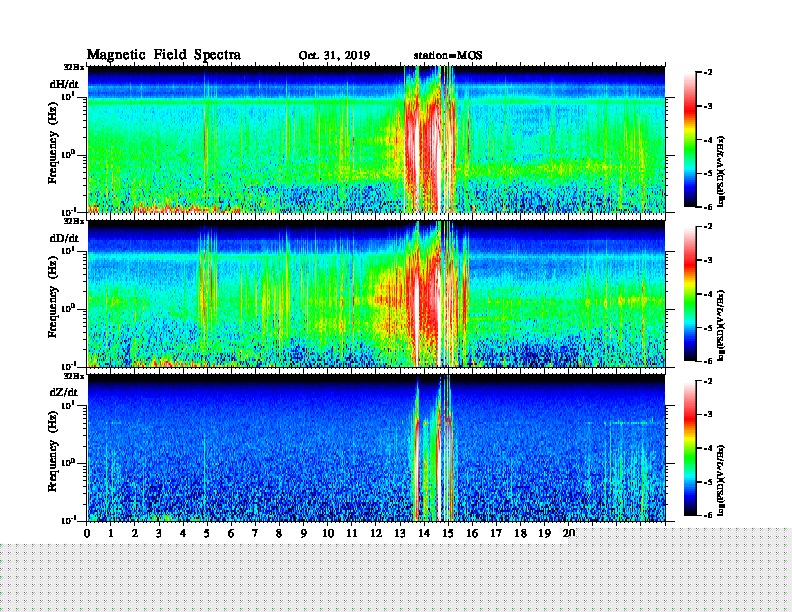Screen dimensions: 792x612
Task: Click the log(PSD) label beside dH/dt colorbar
Action: click(x=721, y=171)
